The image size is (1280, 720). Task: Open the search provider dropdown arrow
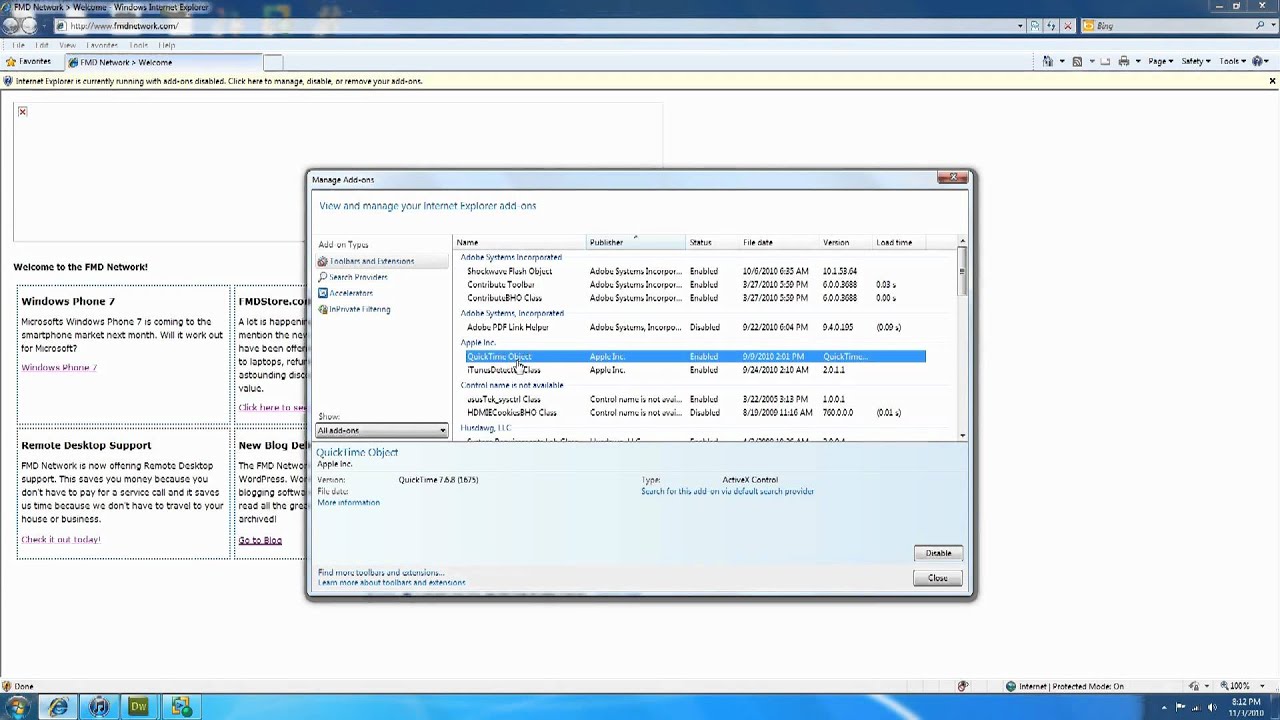(1273, 26)
